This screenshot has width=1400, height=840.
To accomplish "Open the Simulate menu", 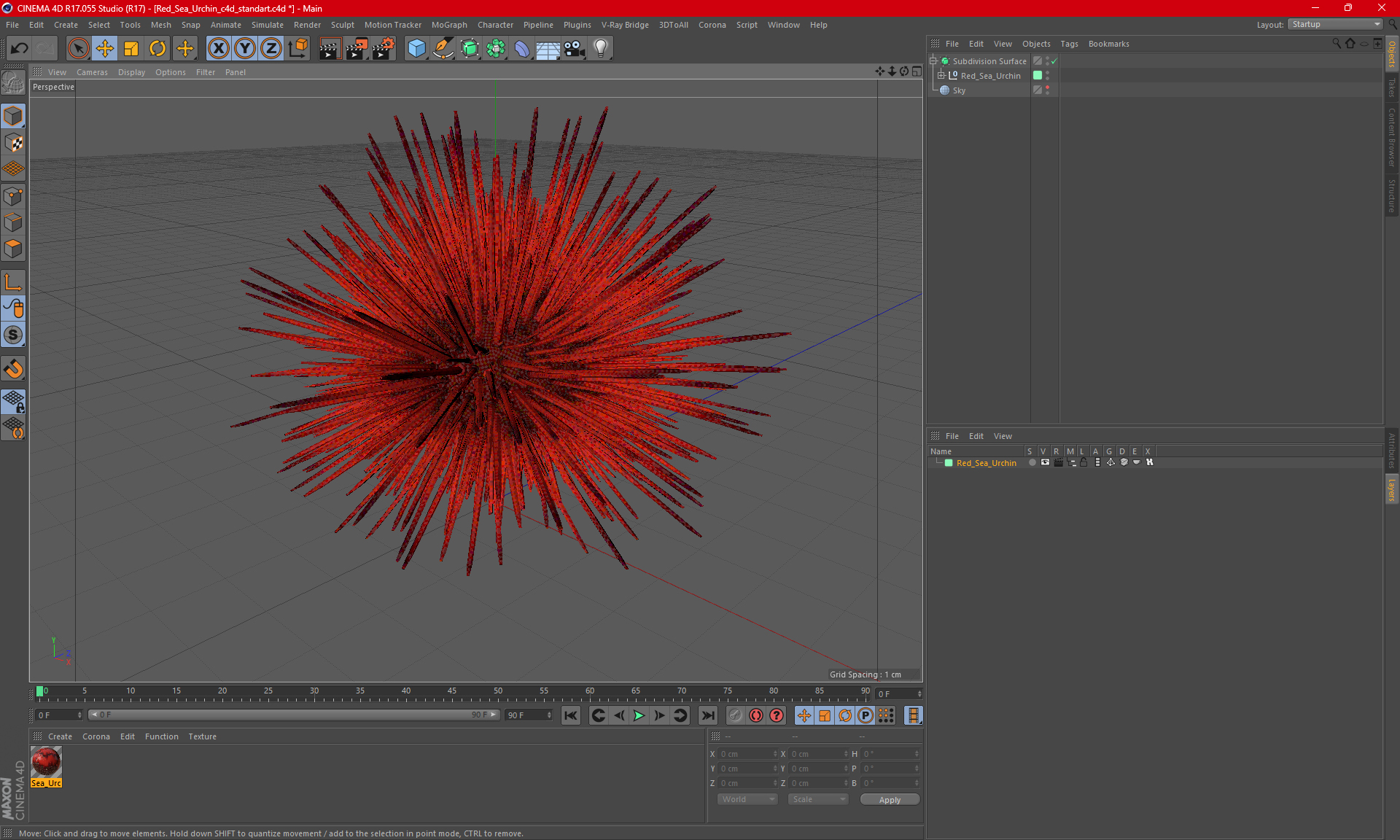I will (x=268, y=25).
